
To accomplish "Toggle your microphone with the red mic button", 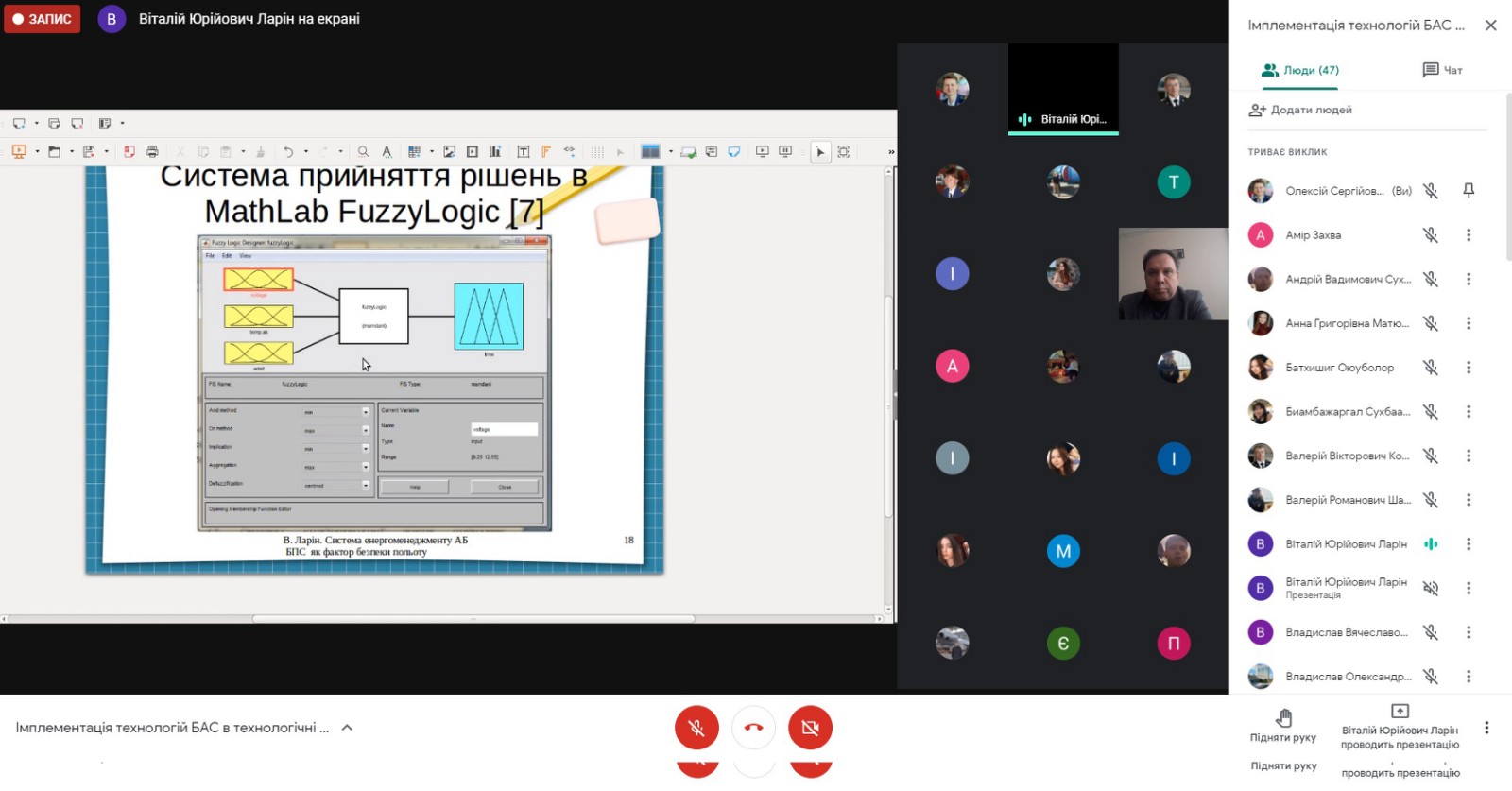I will coord(697,728).
